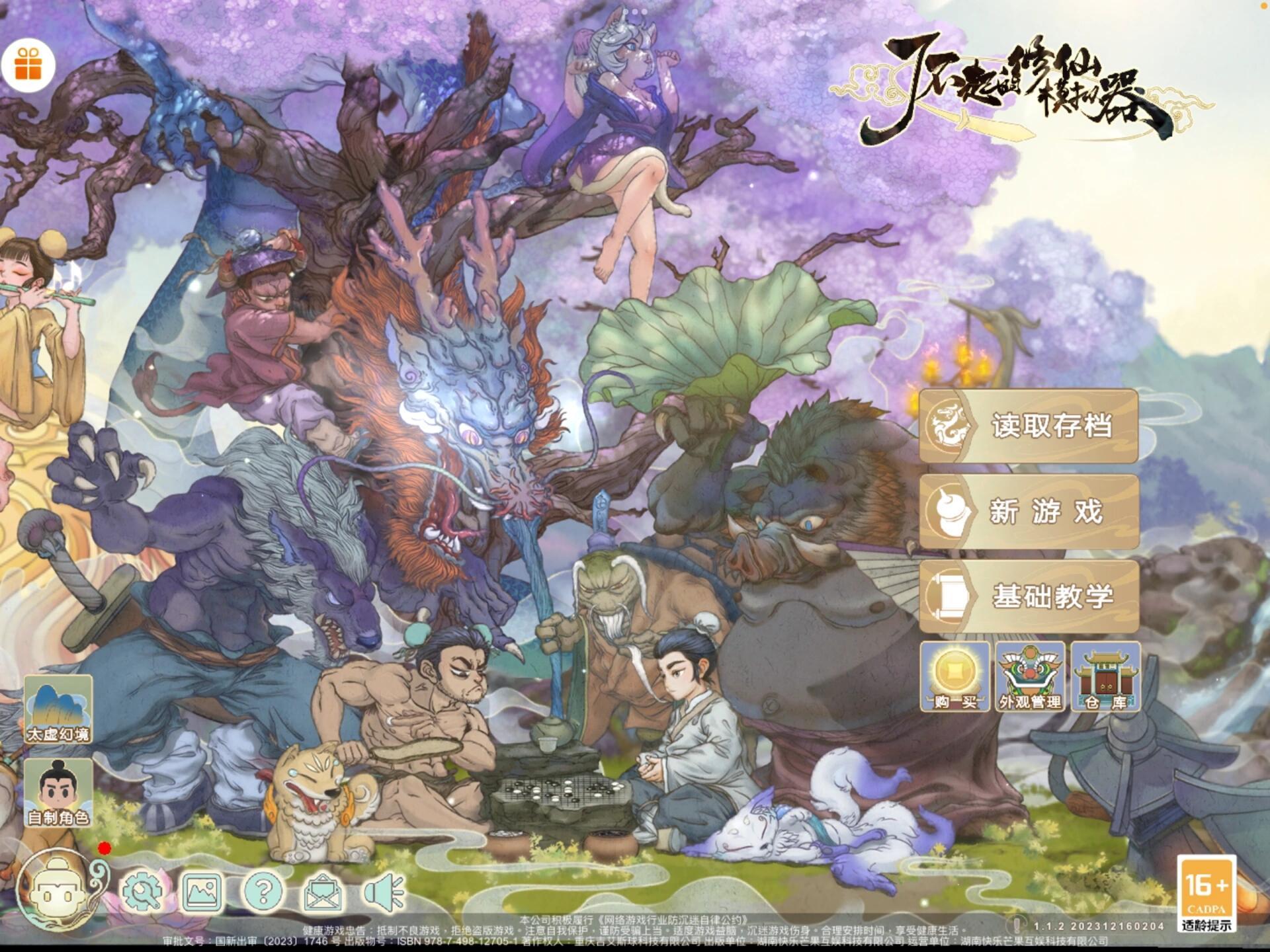This screenshot has height=952, width=1270.
Task: Click the question mark help icon
Action: (263, 892)
